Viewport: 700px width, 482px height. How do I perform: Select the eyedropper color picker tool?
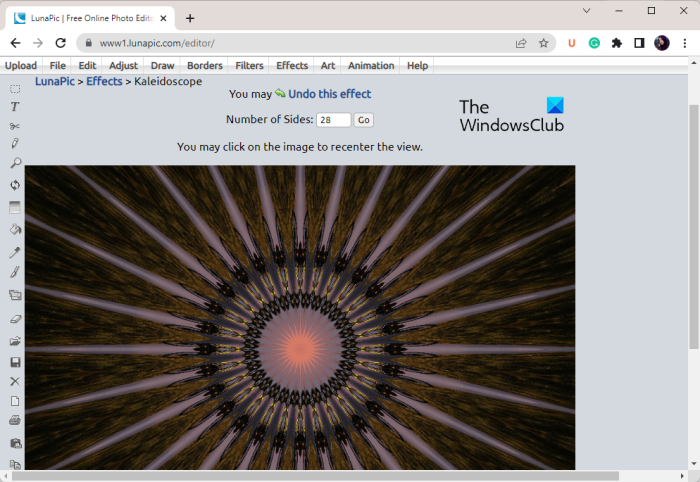(15, 252)
